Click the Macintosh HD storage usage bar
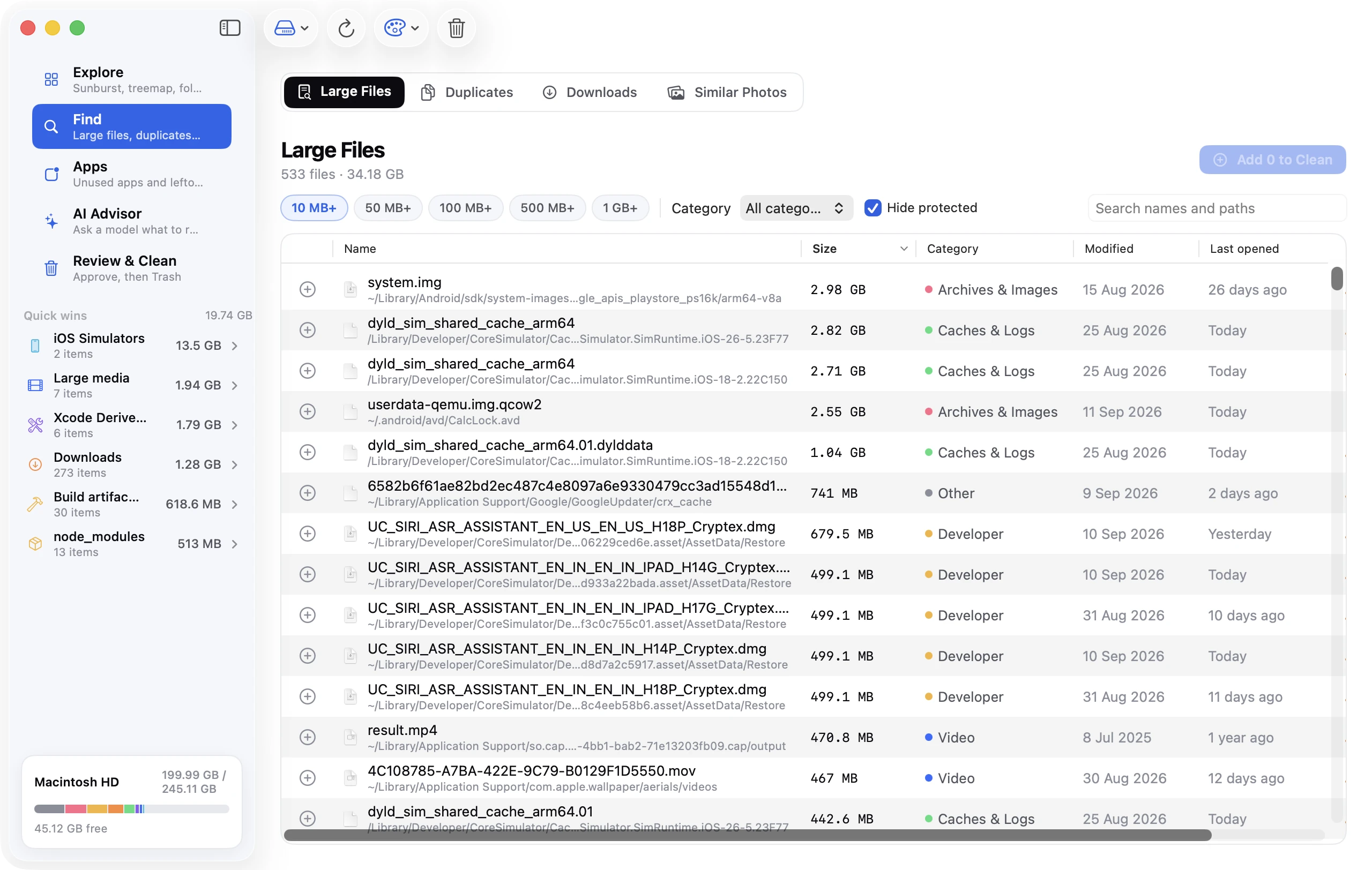 pyautogui.click(x=132, y=808)
